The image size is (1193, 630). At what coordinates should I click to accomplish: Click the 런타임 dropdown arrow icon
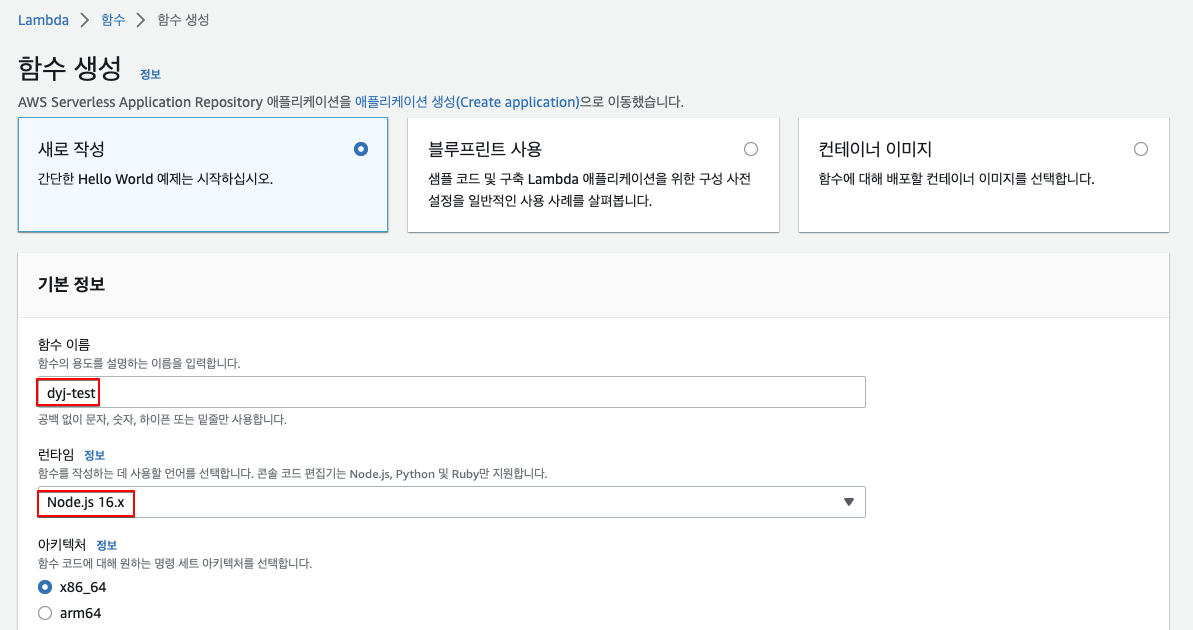[x=848, y=502]
